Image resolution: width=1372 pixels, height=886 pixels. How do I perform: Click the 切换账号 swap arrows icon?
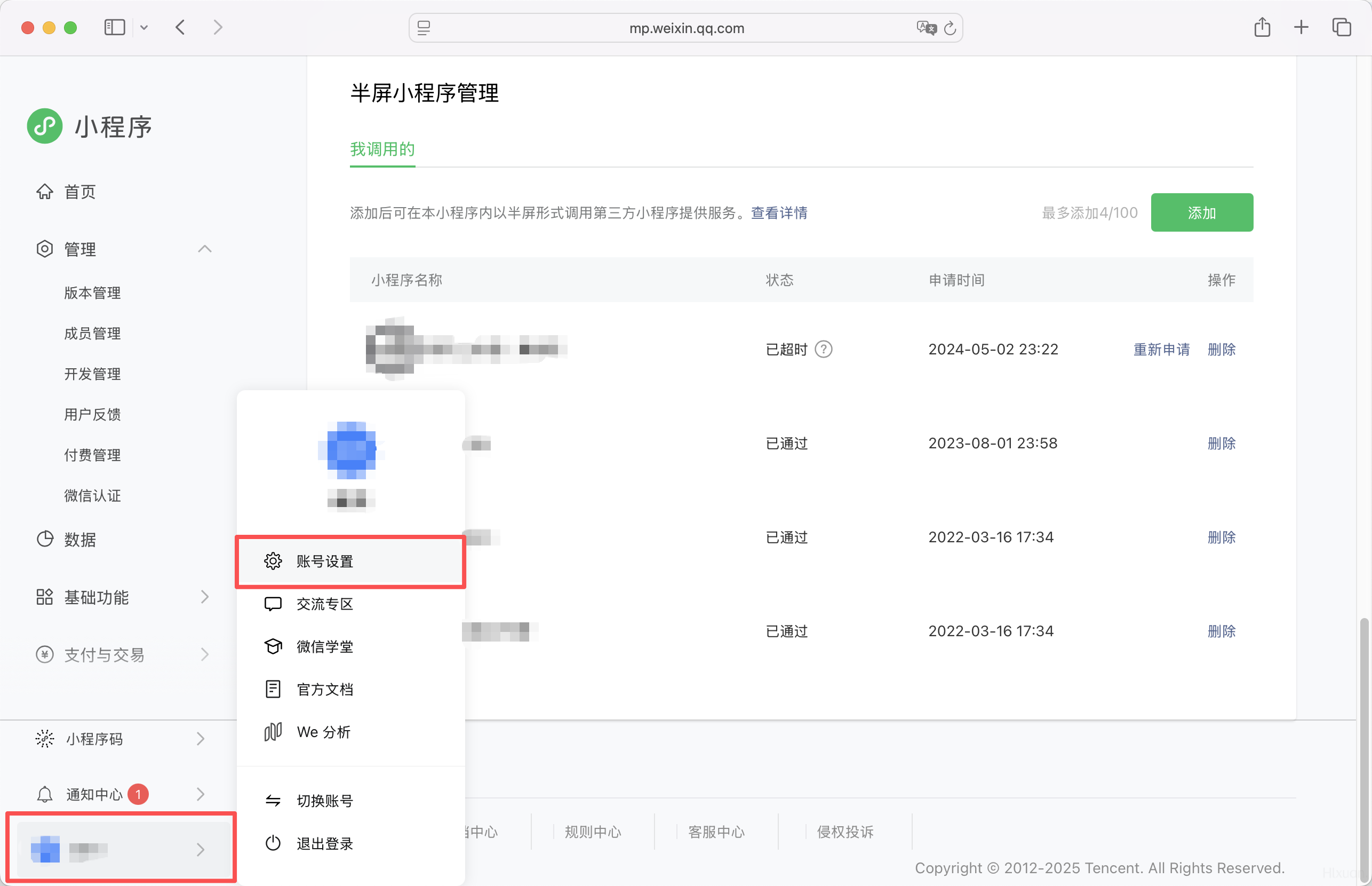273,800
